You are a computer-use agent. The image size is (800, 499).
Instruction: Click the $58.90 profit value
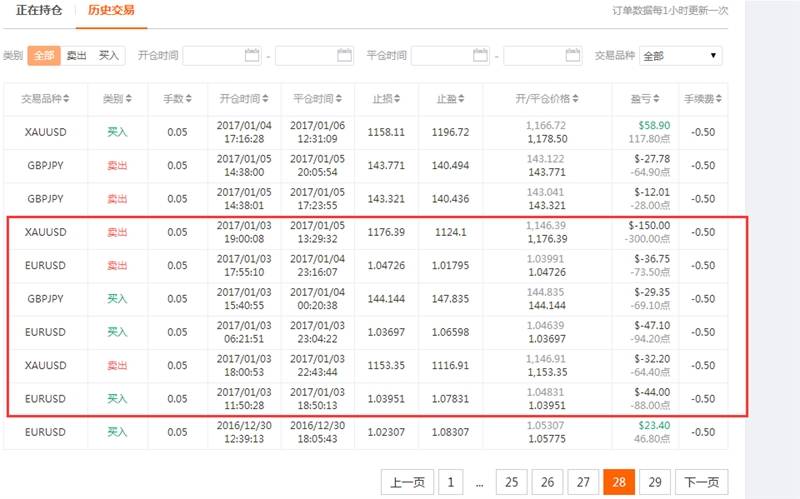[x=654, y=126]
